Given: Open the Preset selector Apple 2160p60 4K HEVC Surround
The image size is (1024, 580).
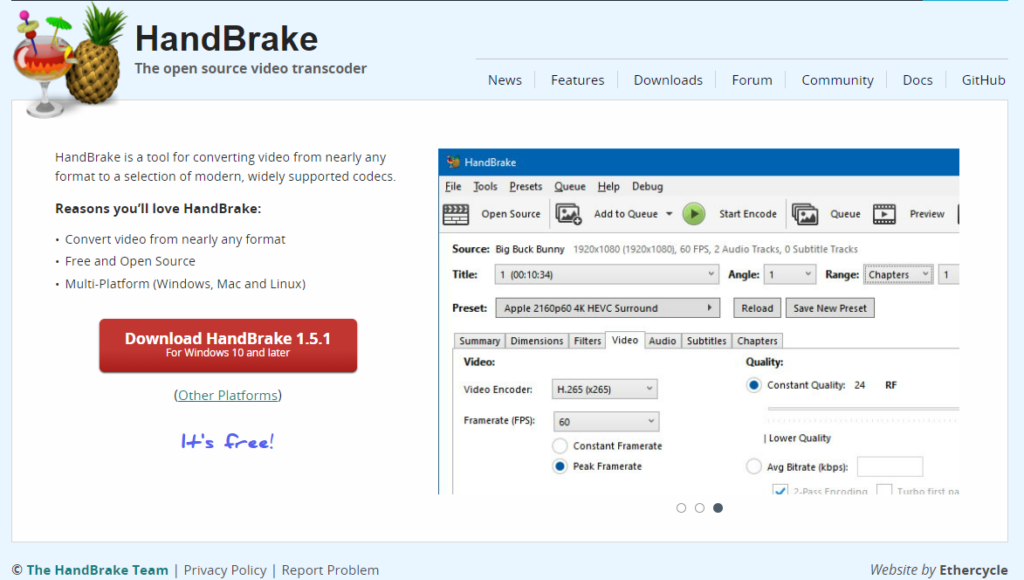Looking at the screenshot, I should coord(607,308).
